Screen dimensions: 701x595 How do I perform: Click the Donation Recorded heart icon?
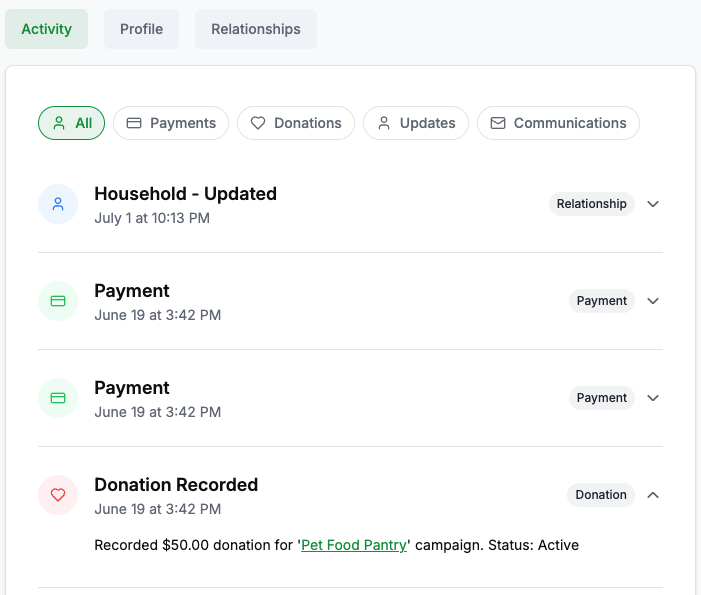point(58,495)
